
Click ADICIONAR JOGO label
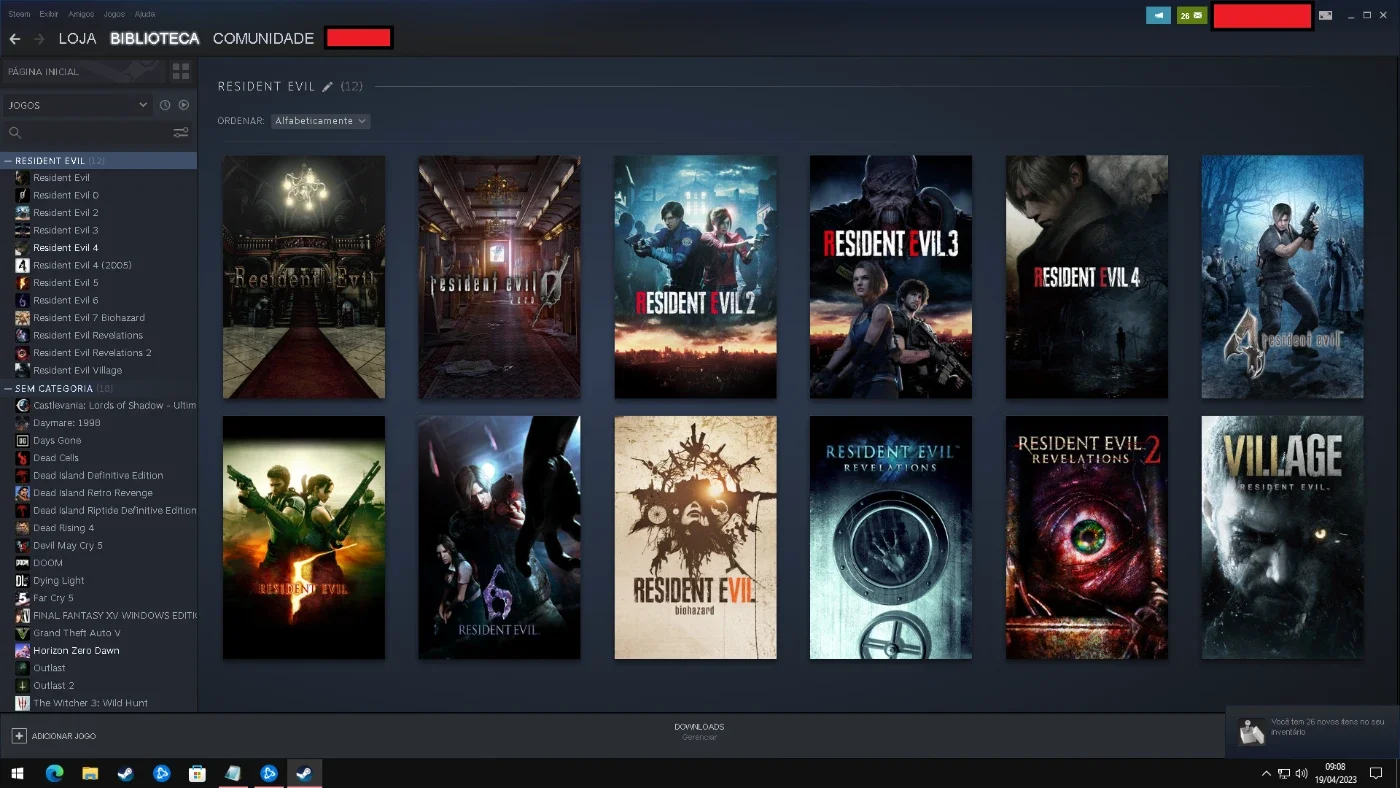click(x=64, y=736)
